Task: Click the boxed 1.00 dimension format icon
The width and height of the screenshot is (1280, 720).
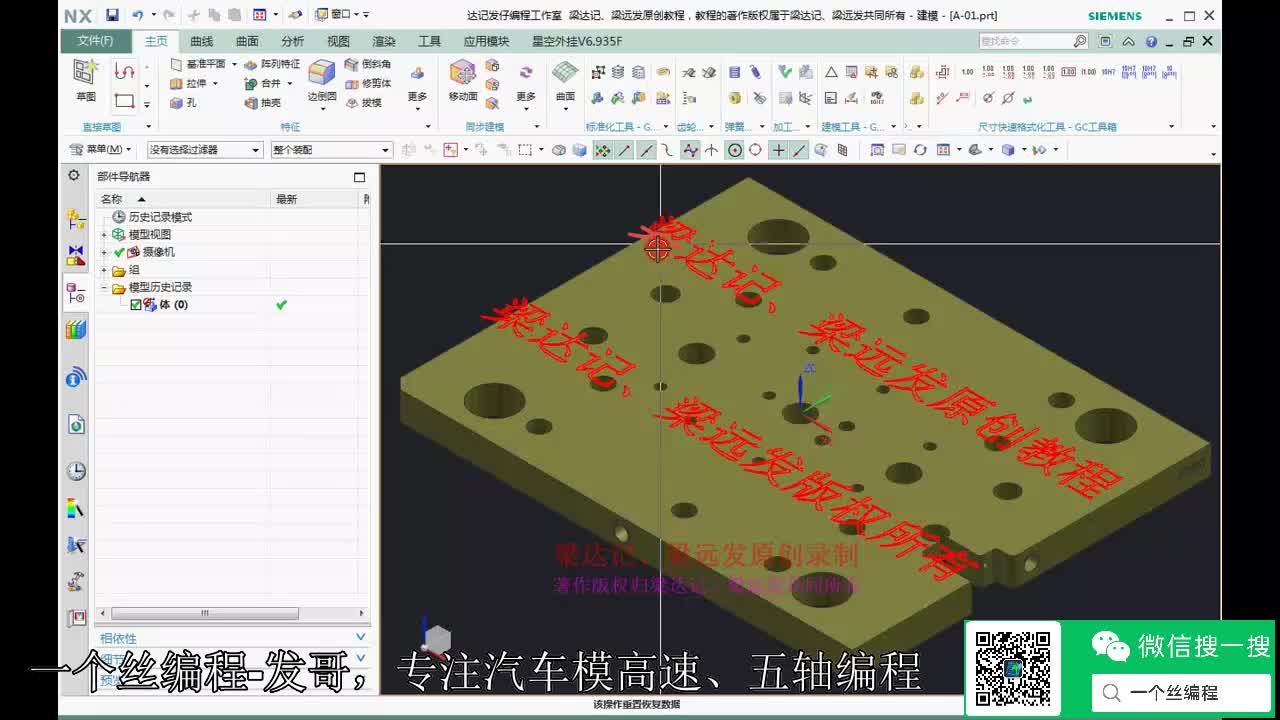Action: pyautogui.click(x=1068, y=72)
